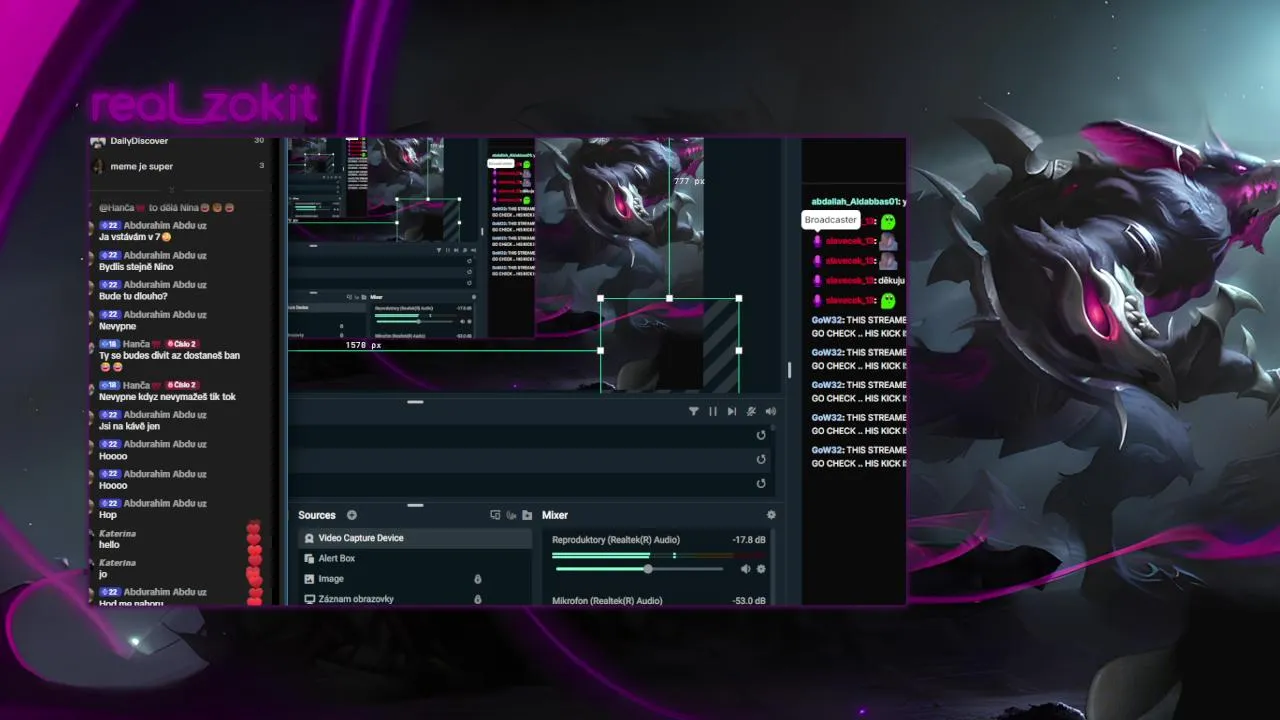
Task: Click the message Jsi na kávě jen
Action: click(129, 426)
